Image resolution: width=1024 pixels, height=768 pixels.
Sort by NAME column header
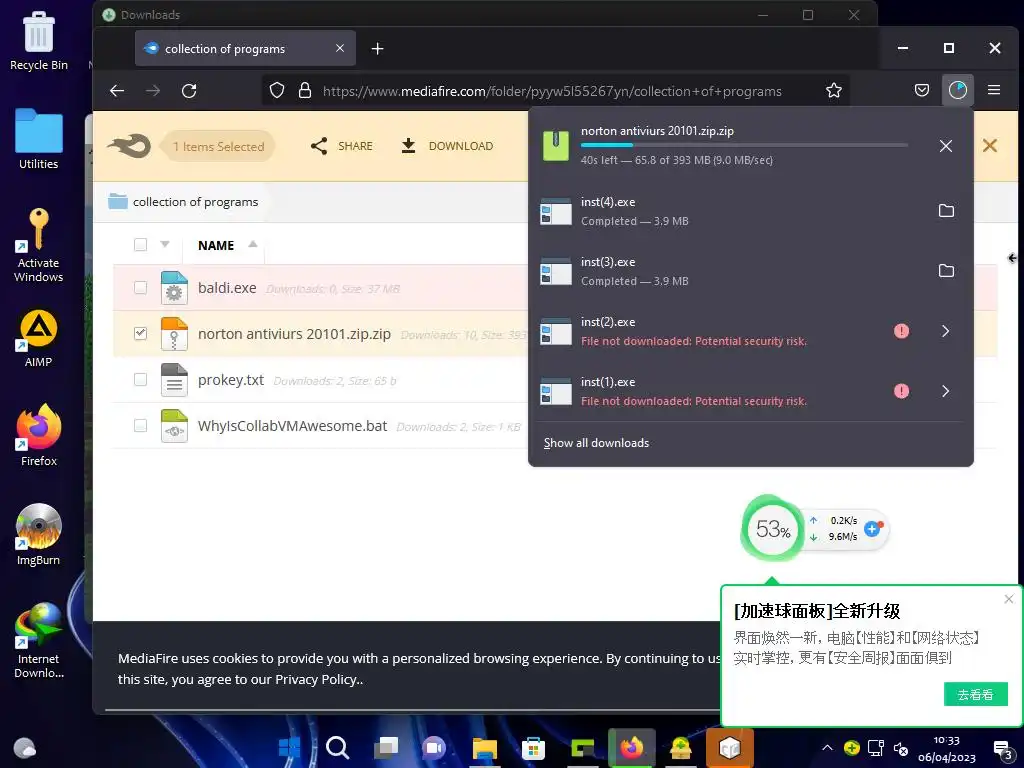coord(216,246)
